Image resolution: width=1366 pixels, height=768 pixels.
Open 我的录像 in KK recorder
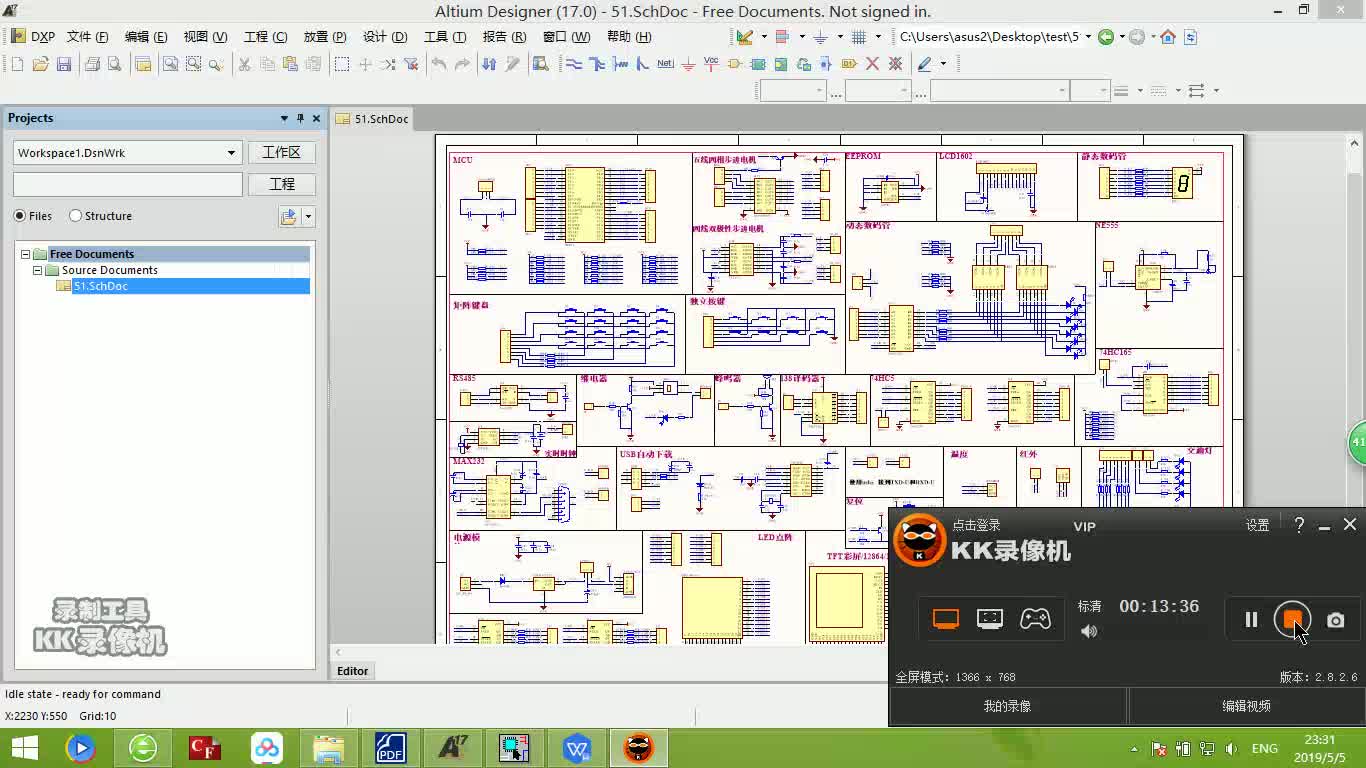point(1007,706)
